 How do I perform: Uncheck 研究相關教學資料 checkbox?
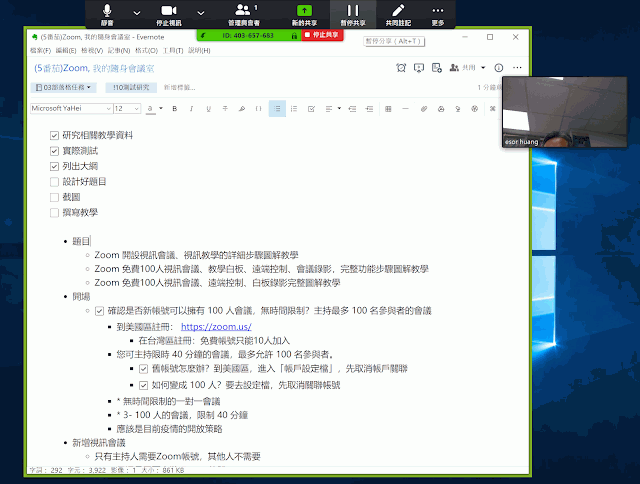pyautogui.click(x=54, y=135)
